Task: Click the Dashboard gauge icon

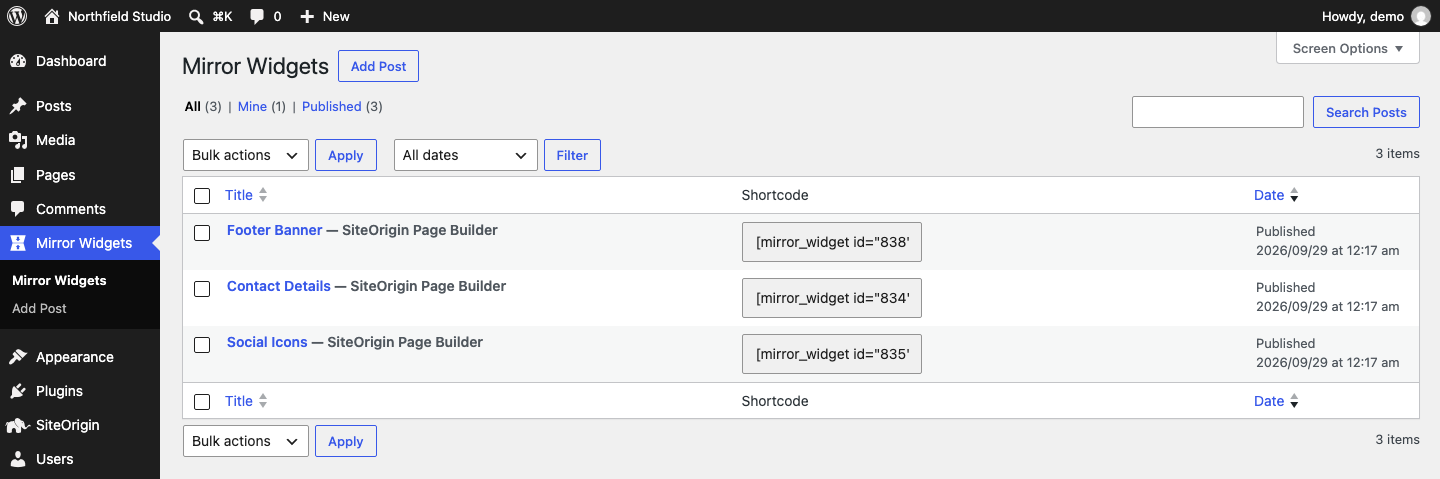Action: point(18,61)
